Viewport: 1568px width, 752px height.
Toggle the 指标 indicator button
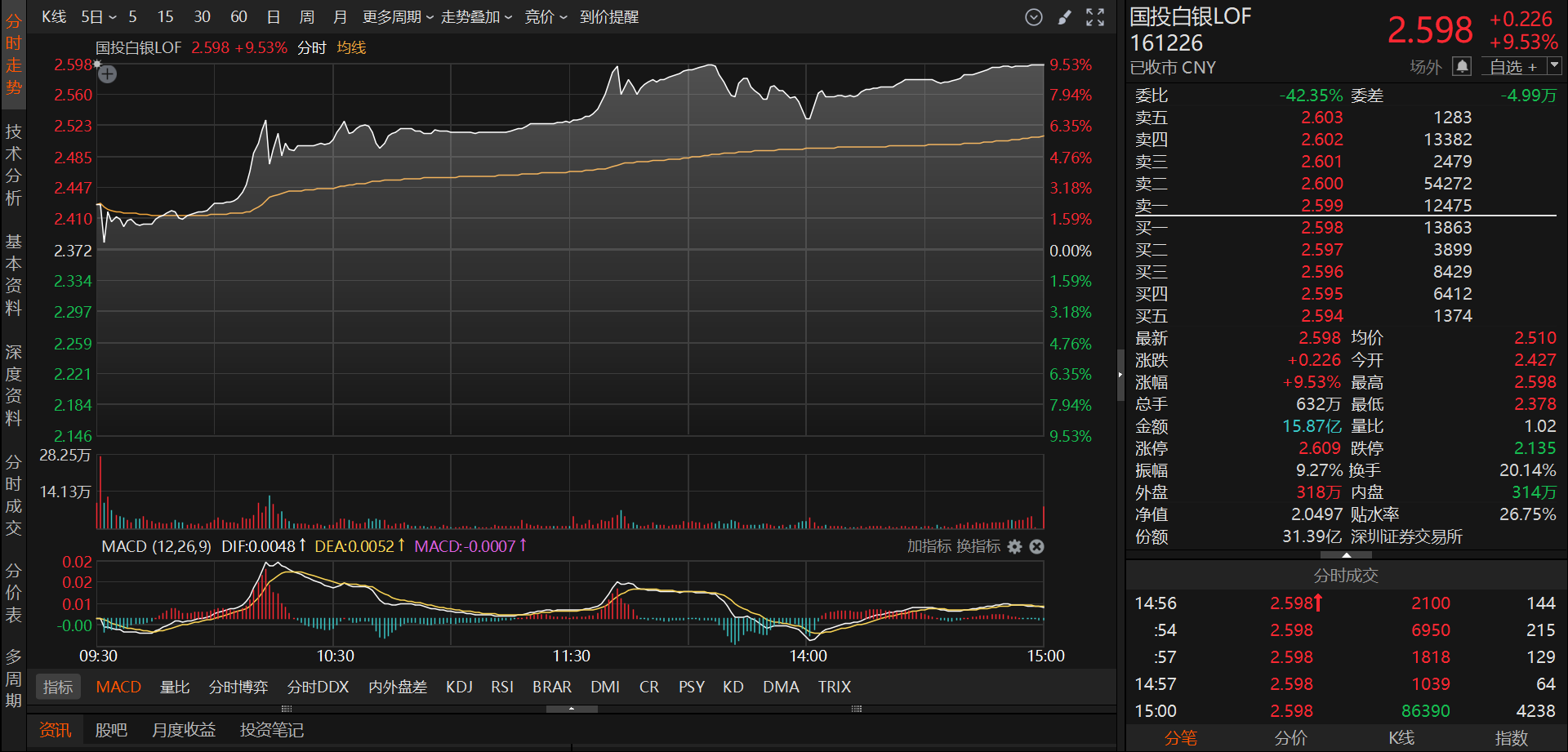58,687
